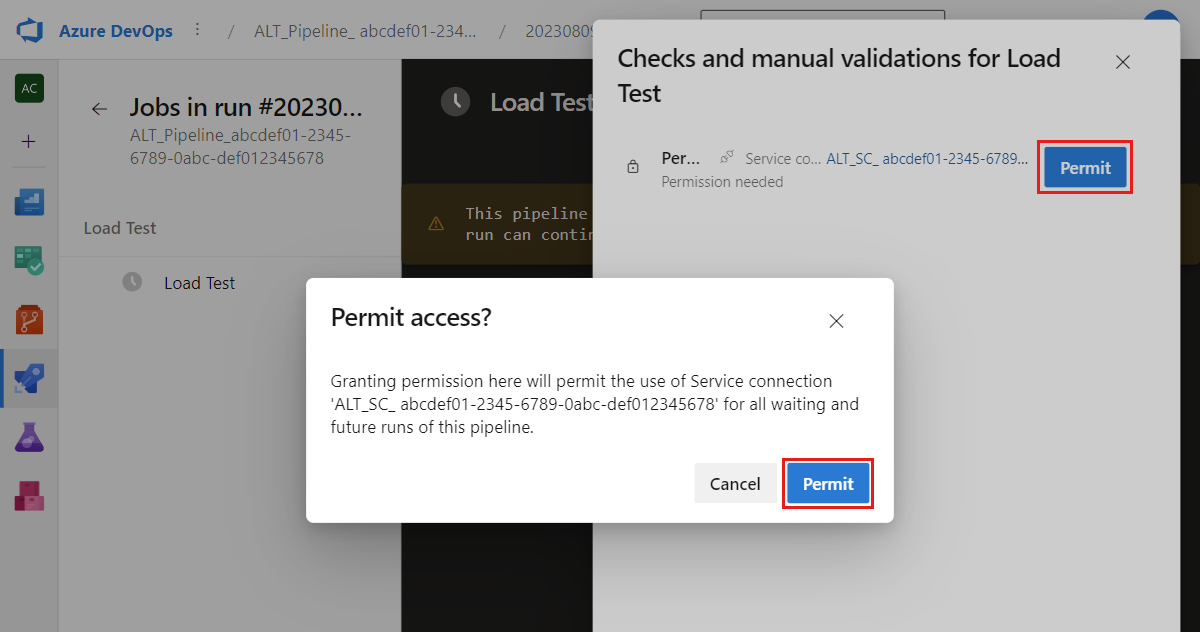Screen dimensions: 1200x632
Task: Close the Permit access dialog with X
Action: [x=837, y=321]
